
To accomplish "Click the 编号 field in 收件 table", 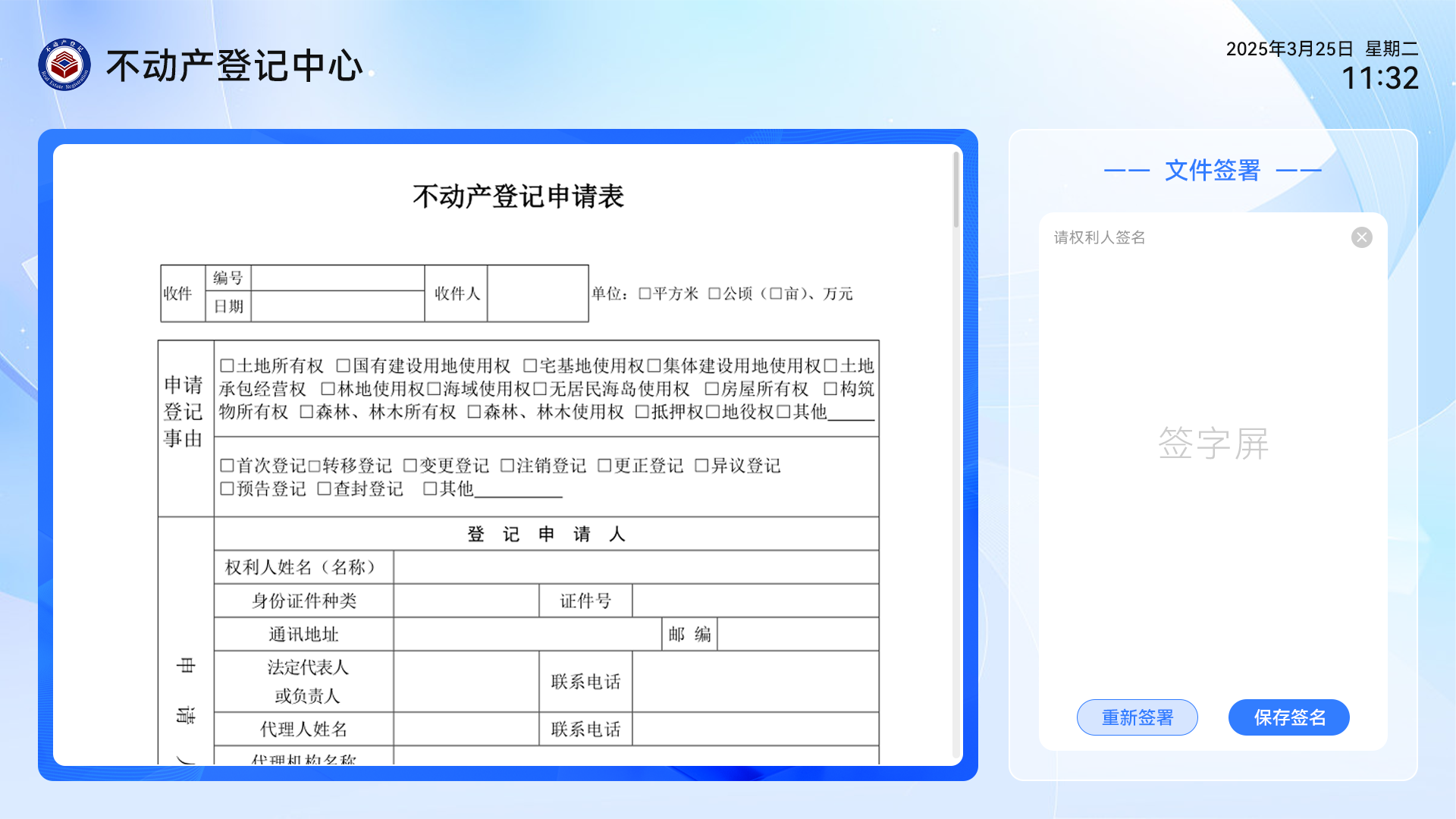I will point(337,278).
